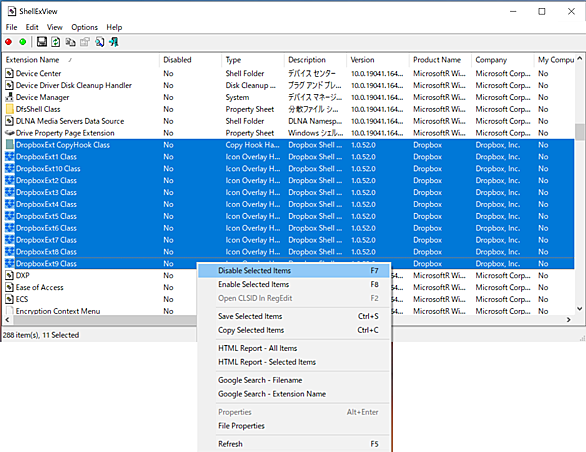Viewport: 586px width, 452px height.
Task: Choose Disable Selected Items in context menu
Action: tap(294, 271)
